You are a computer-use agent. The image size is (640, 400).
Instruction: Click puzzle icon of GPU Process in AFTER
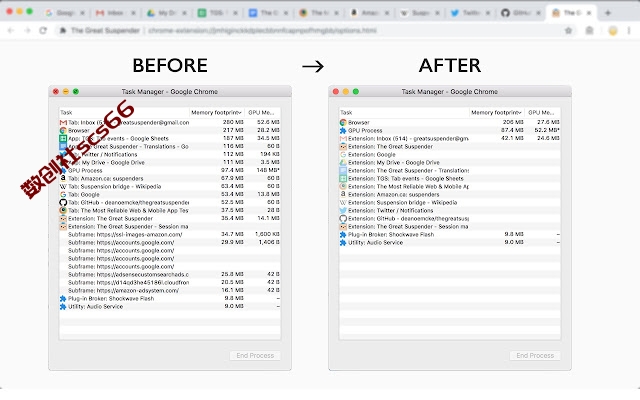343,131
